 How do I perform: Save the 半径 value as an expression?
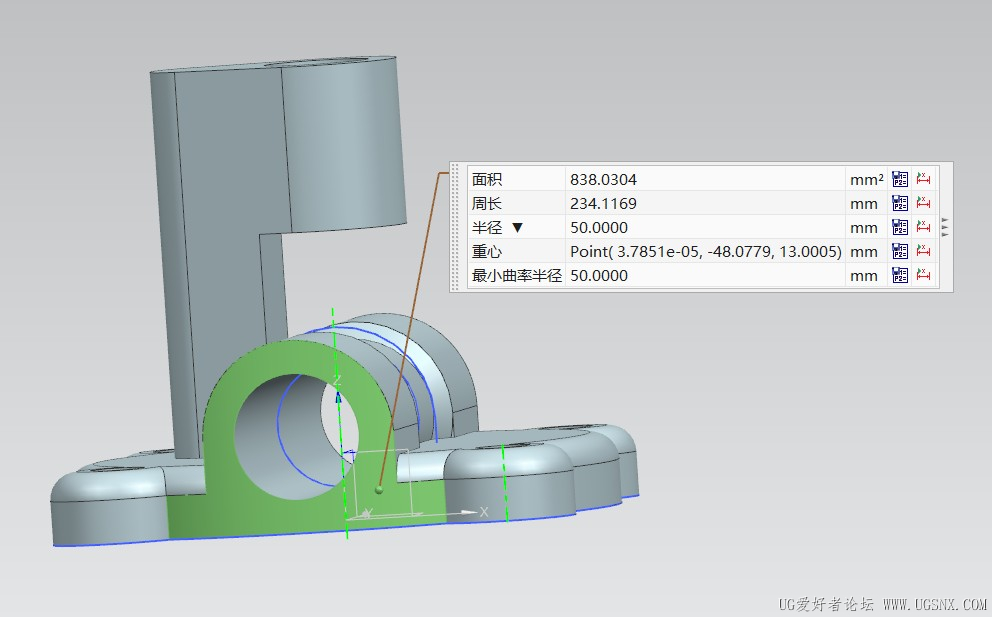pyautogui.click(x=900, y=227)
